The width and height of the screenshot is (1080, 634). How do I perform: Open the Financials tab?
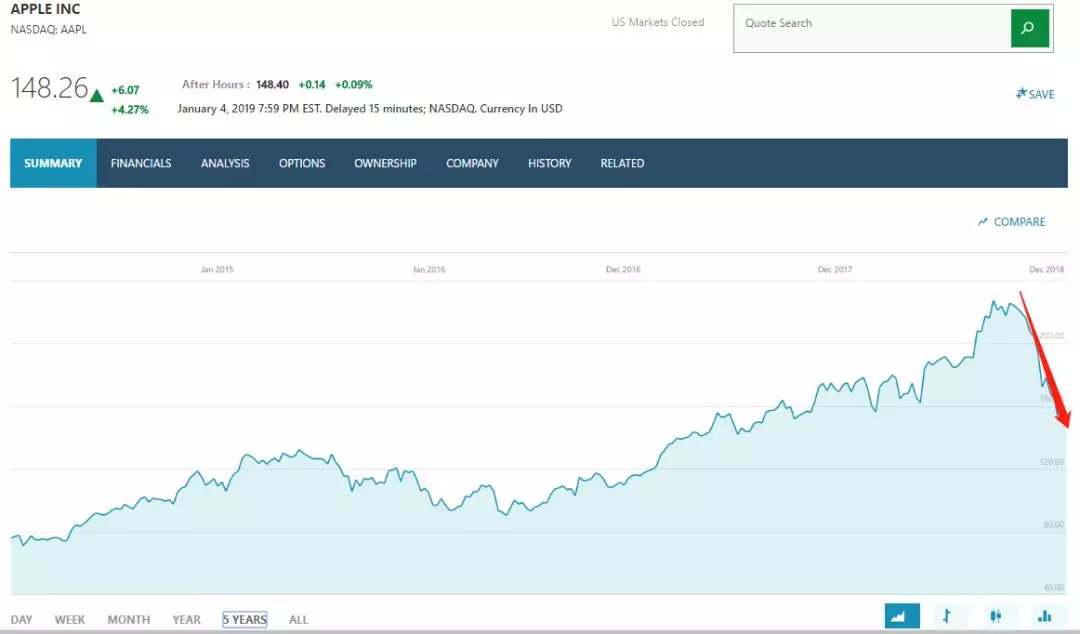click(x=141, y=163)
